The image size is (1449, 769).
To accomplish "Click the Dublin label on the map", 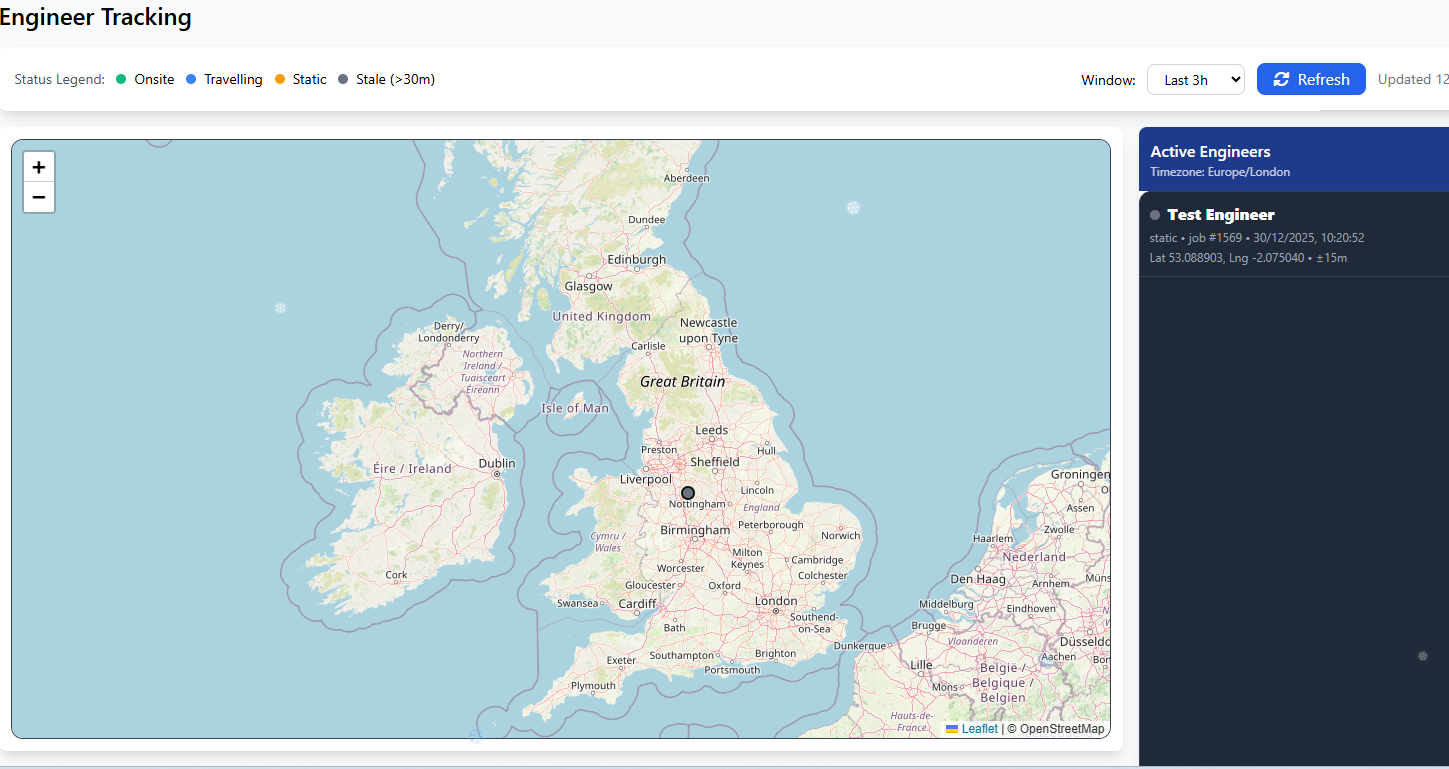I will point(497,463).
